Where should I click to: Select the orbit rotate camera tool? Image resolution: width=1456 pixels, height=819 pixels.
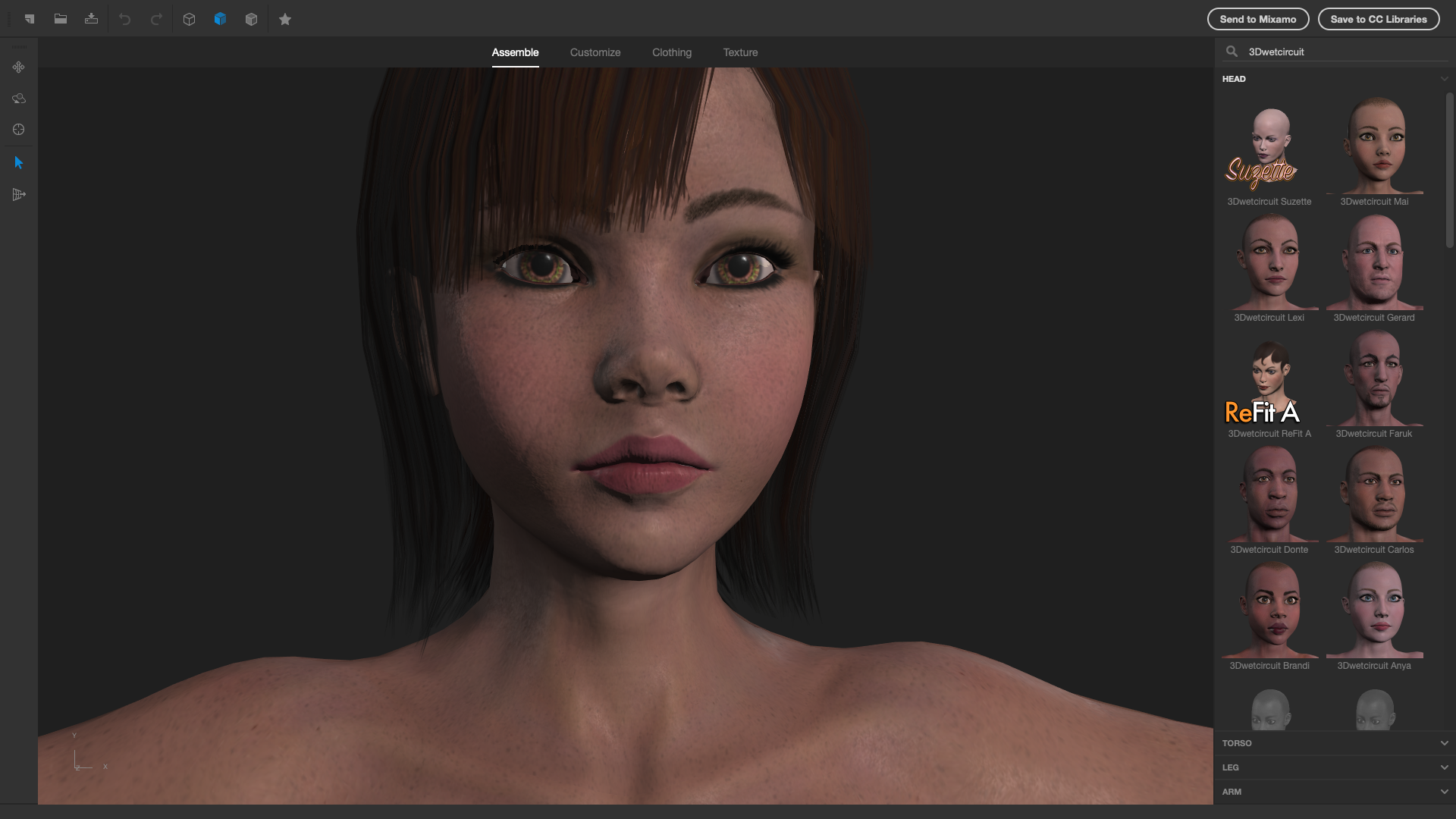pos(19,99)
